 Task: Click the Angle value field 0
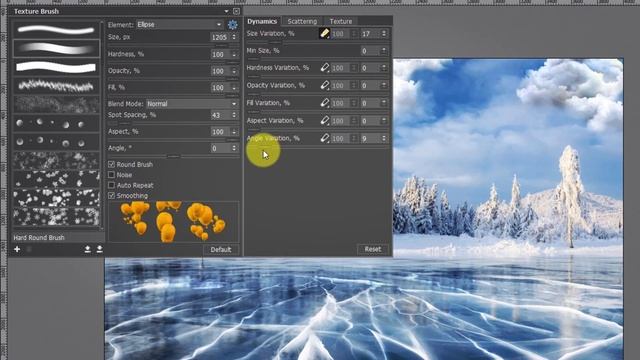(220, 148)
